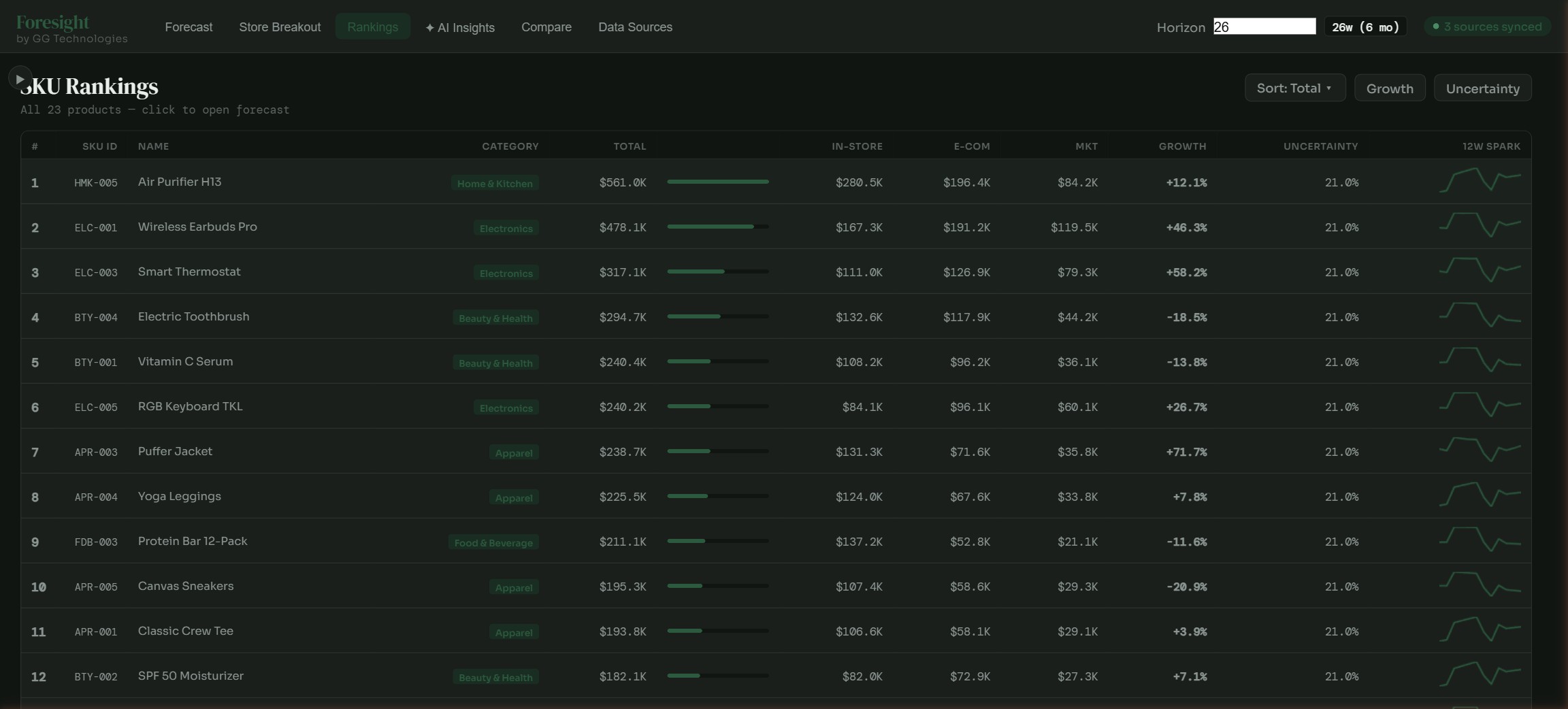Click the GROWTH column header
This screenshot has height=709, width=1568.
click(1182, 146)
